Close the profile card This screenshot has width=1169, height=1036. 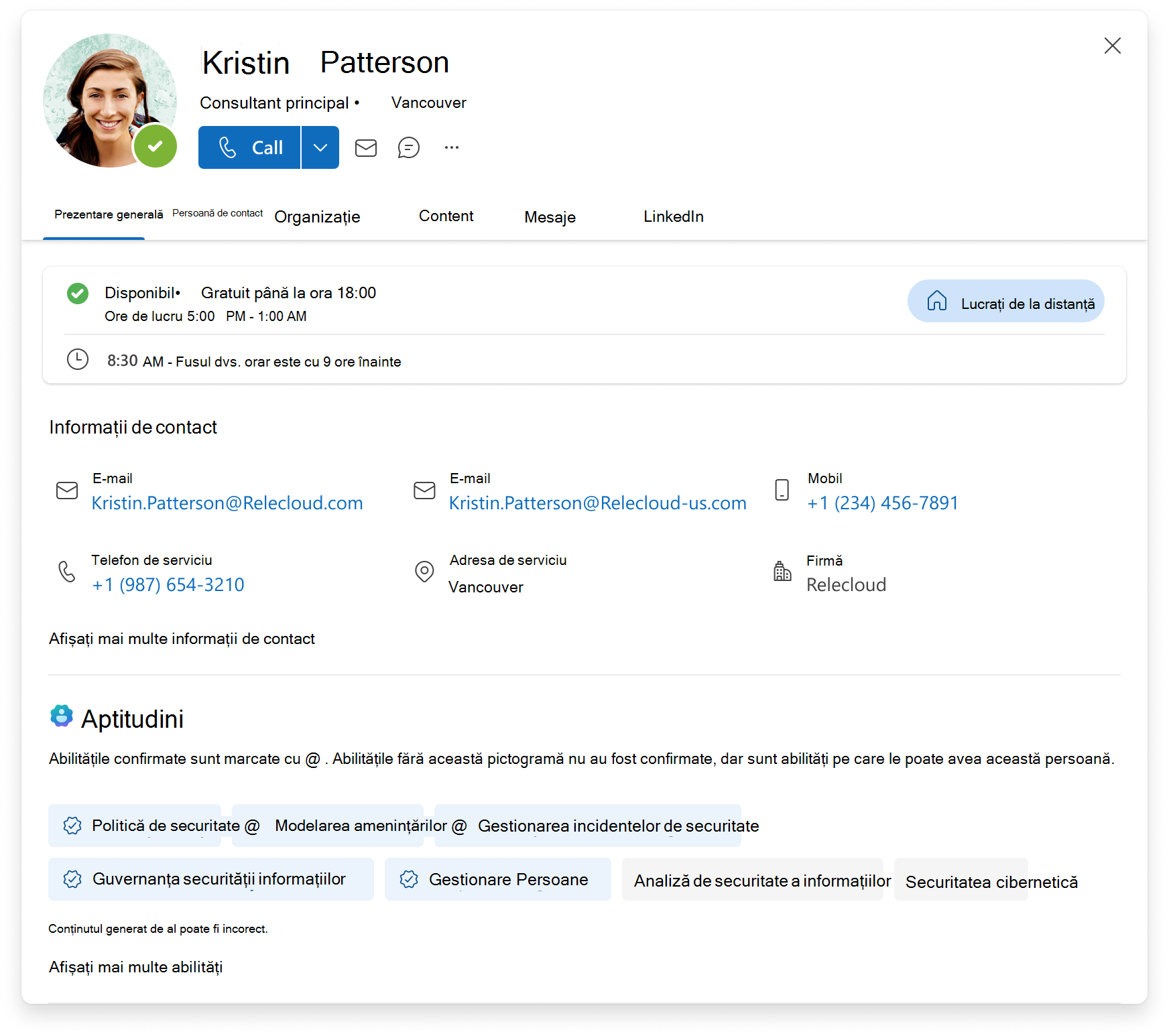(x=1113, y=46)
